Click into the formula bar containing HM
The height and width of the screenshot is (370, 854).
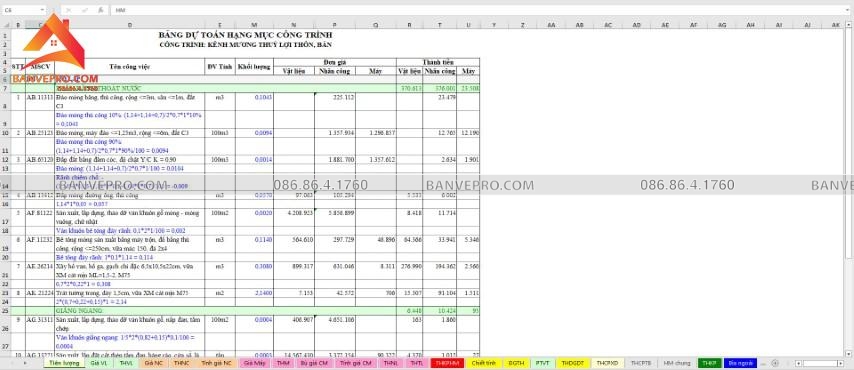479,10
